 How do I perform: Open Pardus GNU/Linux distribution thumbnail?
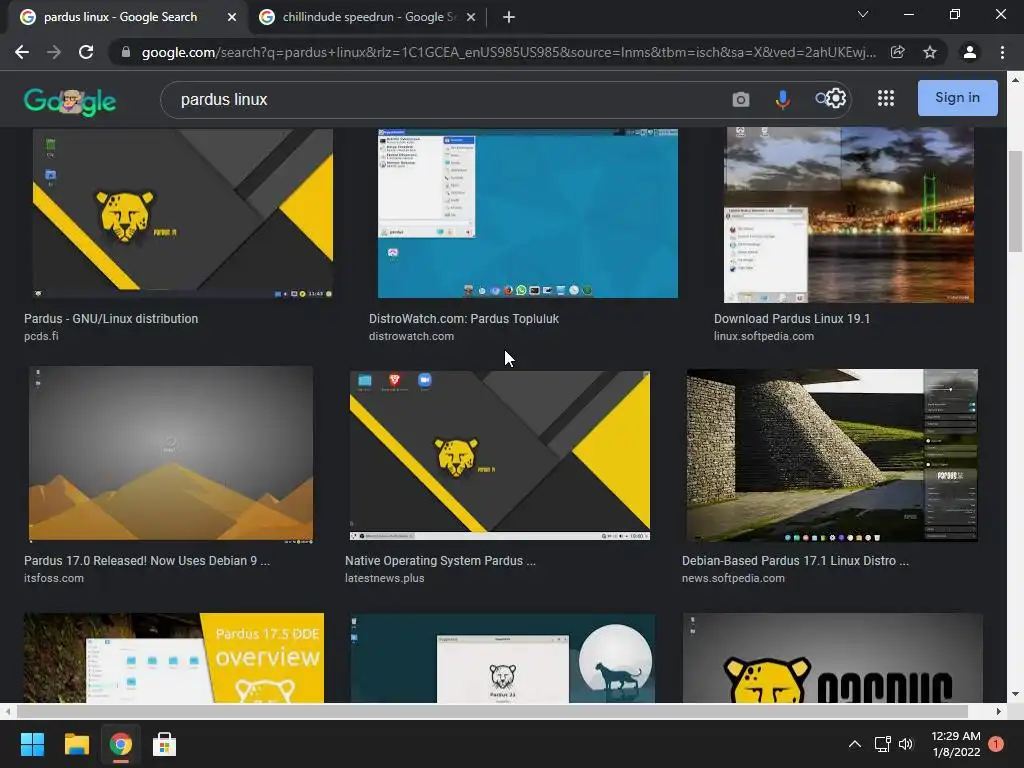(183, 213)
